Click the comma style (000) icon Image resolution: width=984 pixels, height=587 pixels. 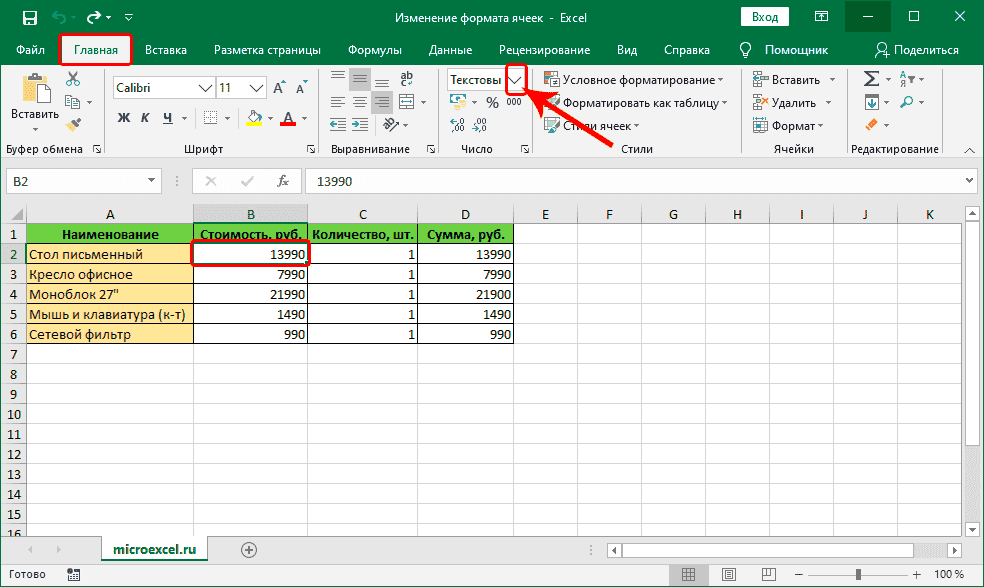(513, 101)
